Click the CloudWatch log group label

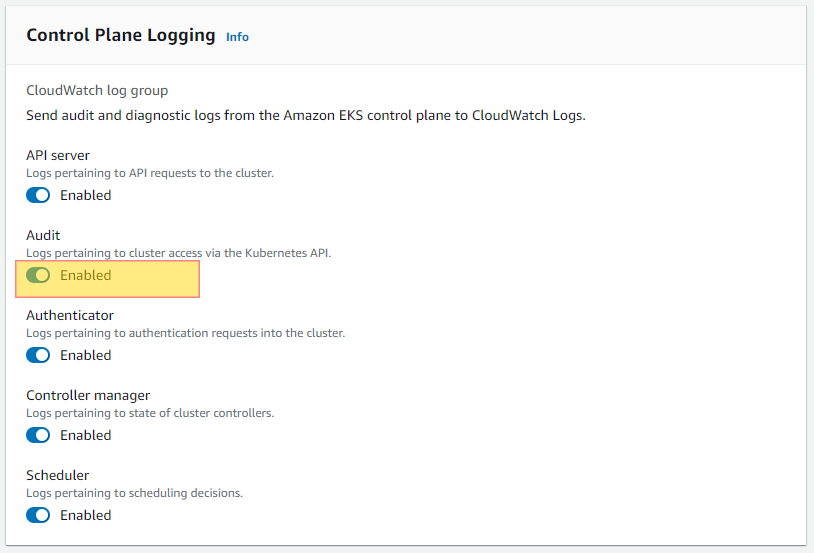point(97,90)
